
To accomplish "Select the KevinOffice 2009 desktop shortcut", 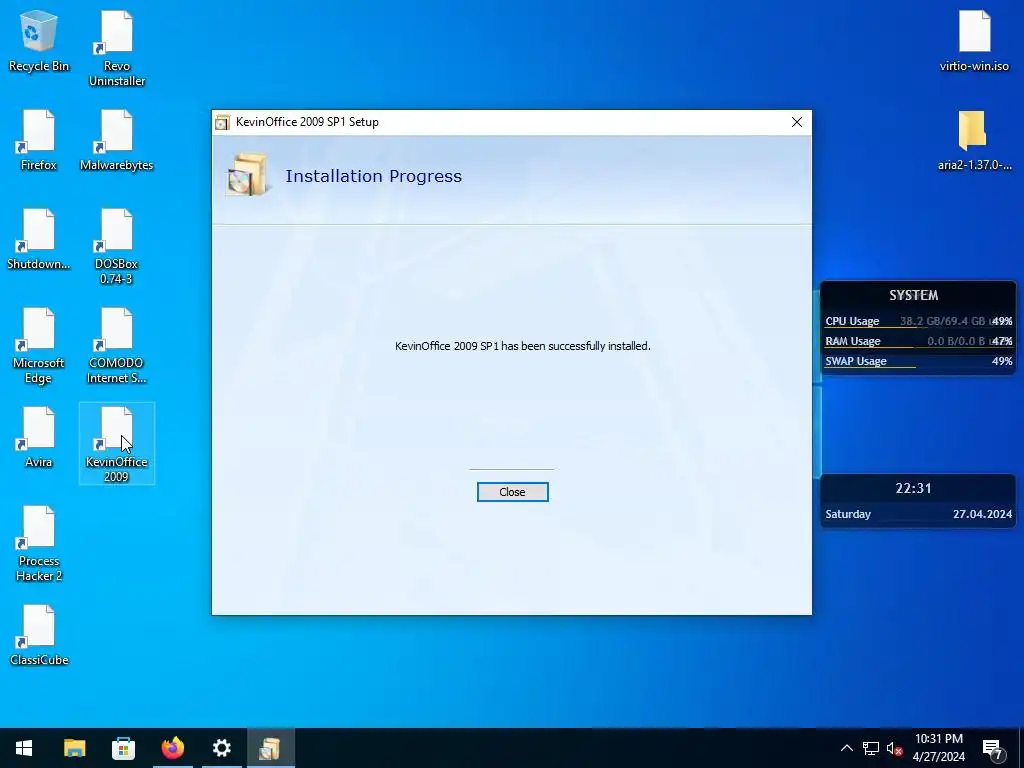I will pos(117,444).
